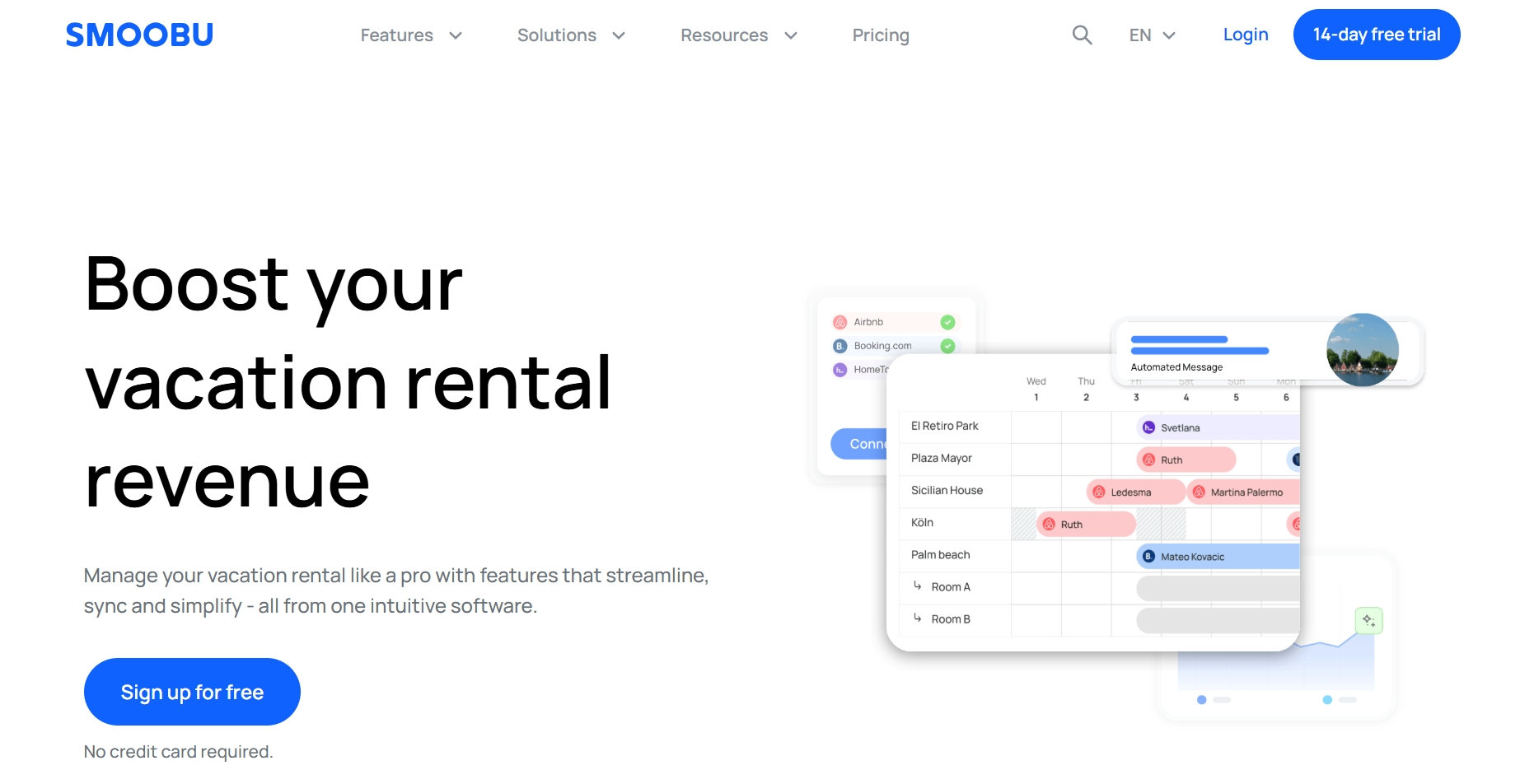Viewport: 1520px width, 784px height.
Task: Click the purple icon on Svetlana booking
Action: [1148, 427]
